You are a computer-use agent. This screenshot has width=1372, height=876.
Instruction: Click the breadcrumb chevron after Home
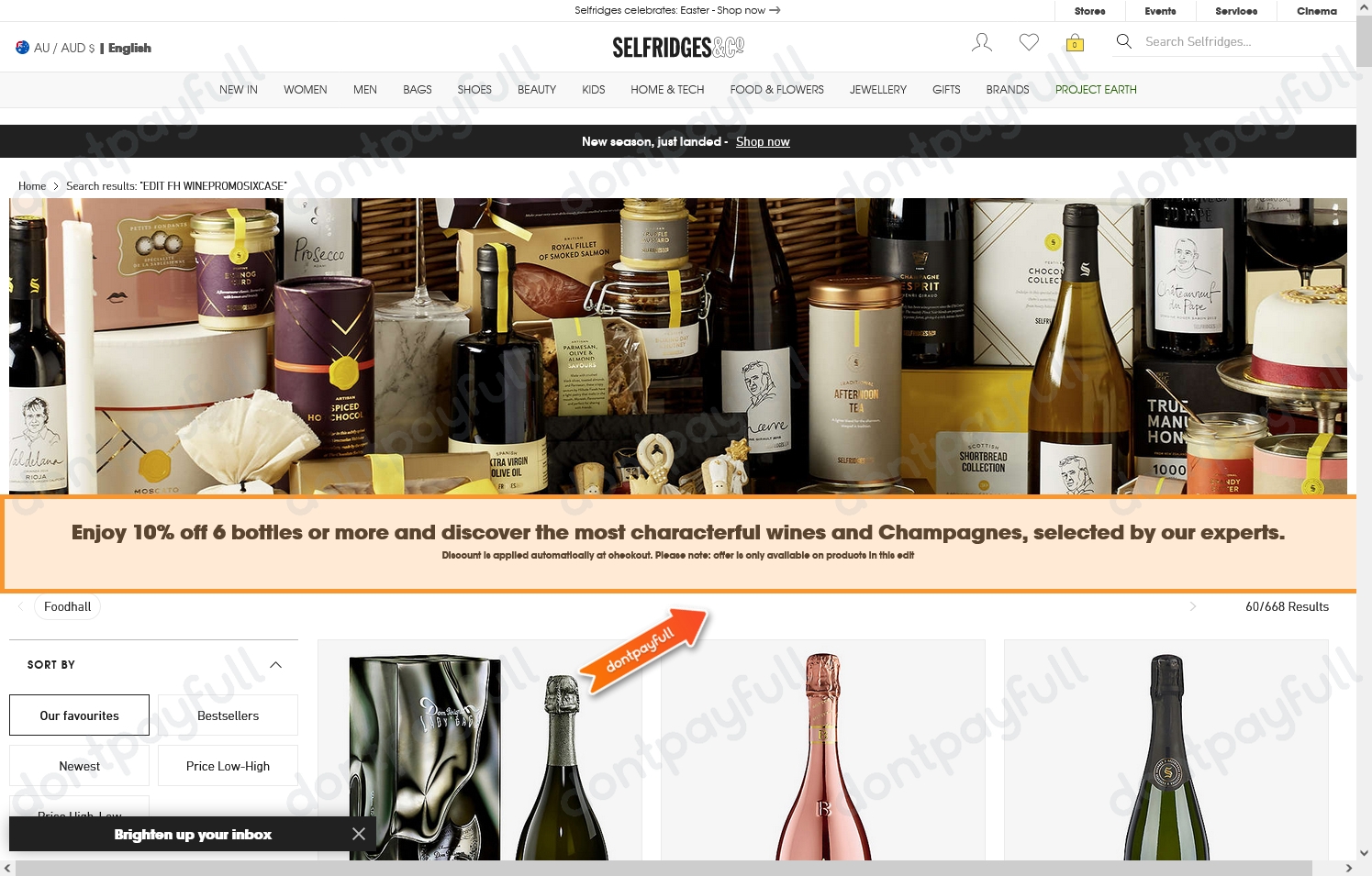[x=56, y=186]
